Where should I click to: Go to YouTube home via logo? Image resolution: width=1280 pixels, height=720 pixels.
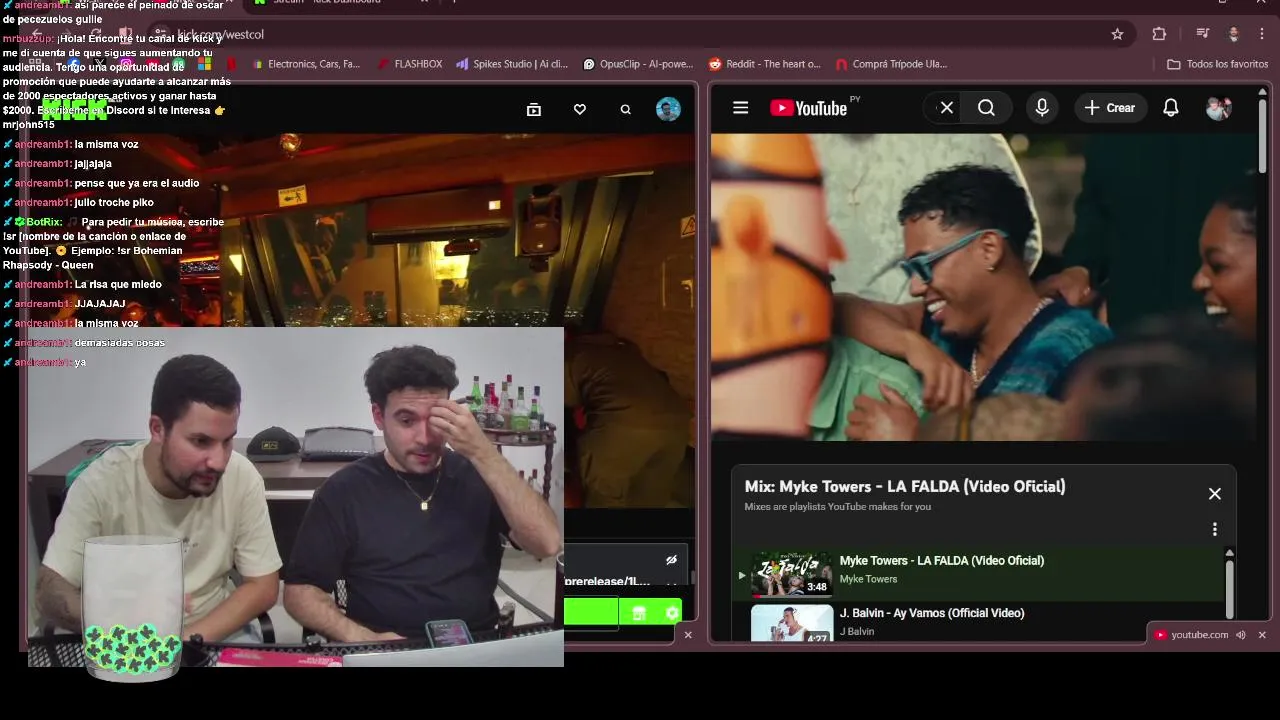[x=808, y=108]
